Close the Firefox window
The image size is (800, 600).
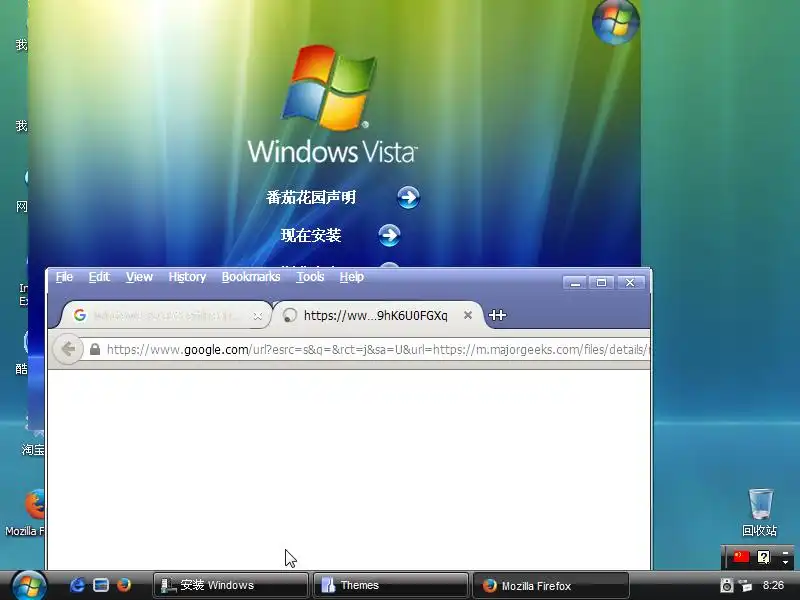point(630,283)
